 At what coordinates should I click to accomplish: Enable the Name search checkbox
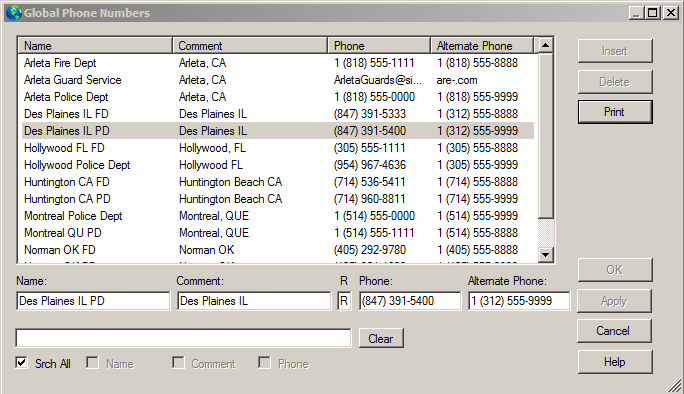pyautogui.click(x=92, y=362)
